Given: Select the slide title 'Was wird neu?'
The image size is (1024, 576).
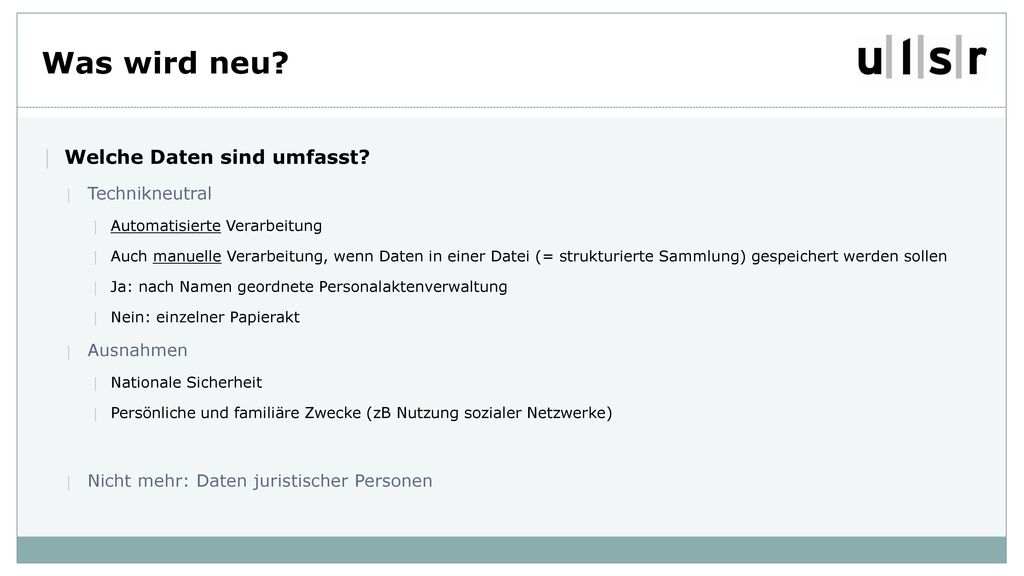Looking at the screenshot, I should click(x=165, y=63).
